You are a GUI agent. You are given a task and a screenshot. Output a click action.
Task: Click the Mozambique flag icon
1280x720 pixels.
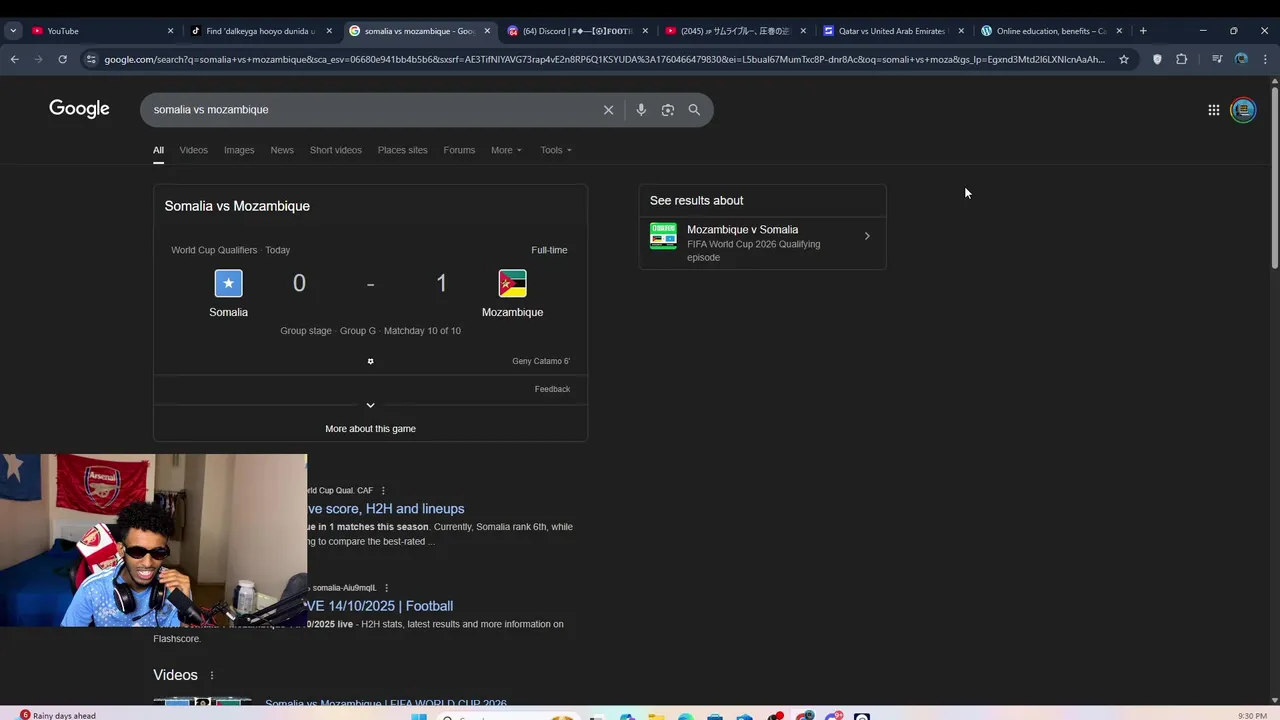[x=512, y=283]
